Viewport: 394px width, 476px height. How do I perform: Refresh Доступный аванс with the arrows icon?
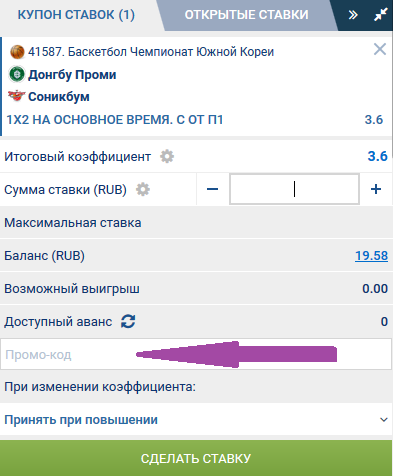128,322
